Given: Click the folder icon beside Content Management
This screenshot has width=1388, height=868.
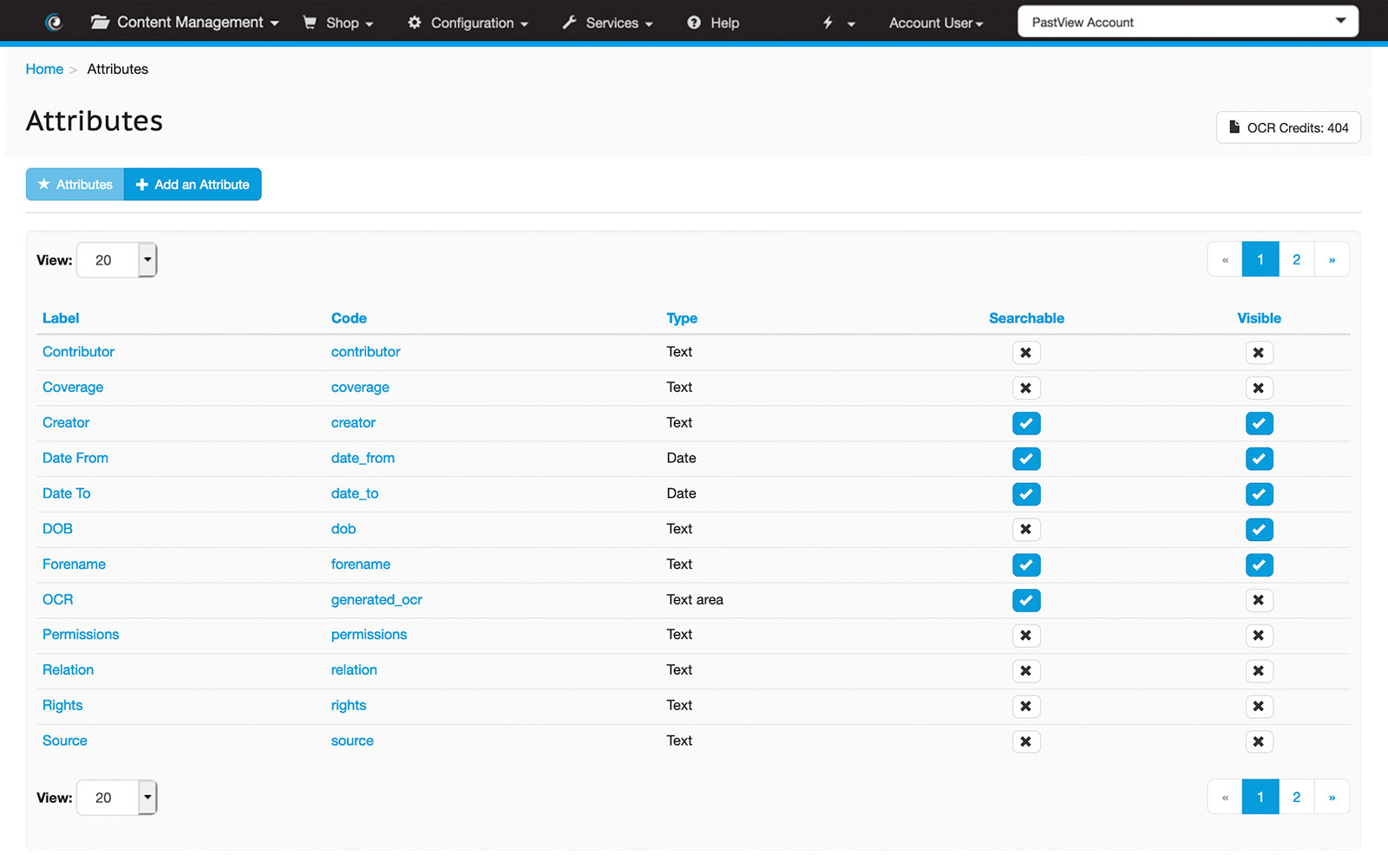Looking at the screenshot, I should pos(100,23).
